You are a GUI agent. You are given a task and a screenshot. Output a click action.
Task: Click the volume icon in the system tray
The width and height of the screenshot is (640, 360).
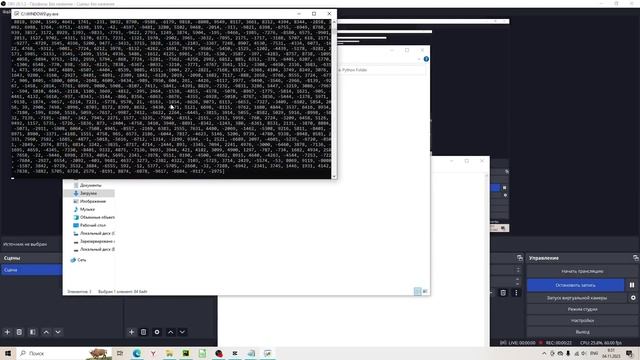point(584,353)
